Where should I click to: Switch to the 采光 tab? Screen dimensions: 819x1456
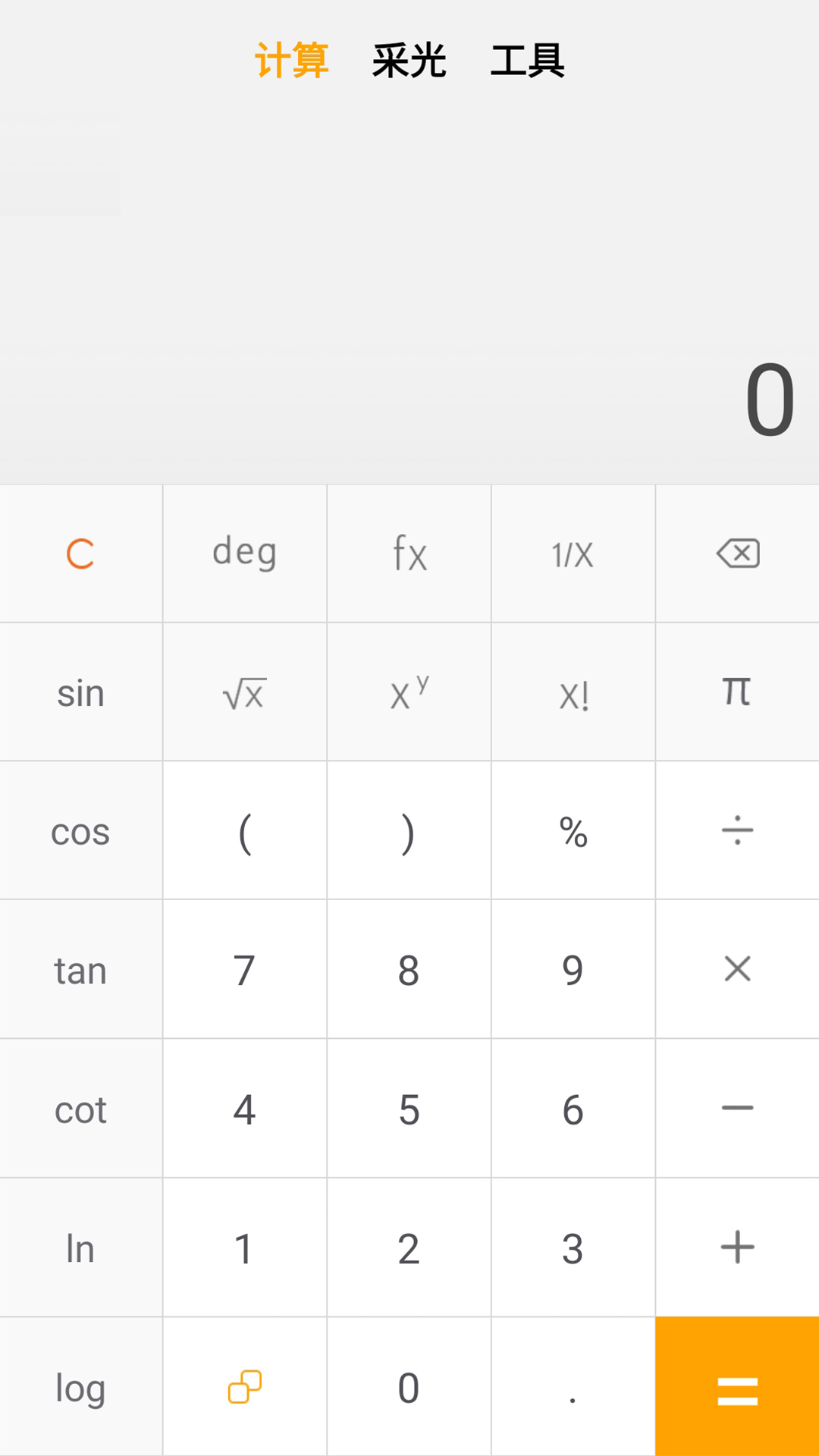(x=409, y=61)
